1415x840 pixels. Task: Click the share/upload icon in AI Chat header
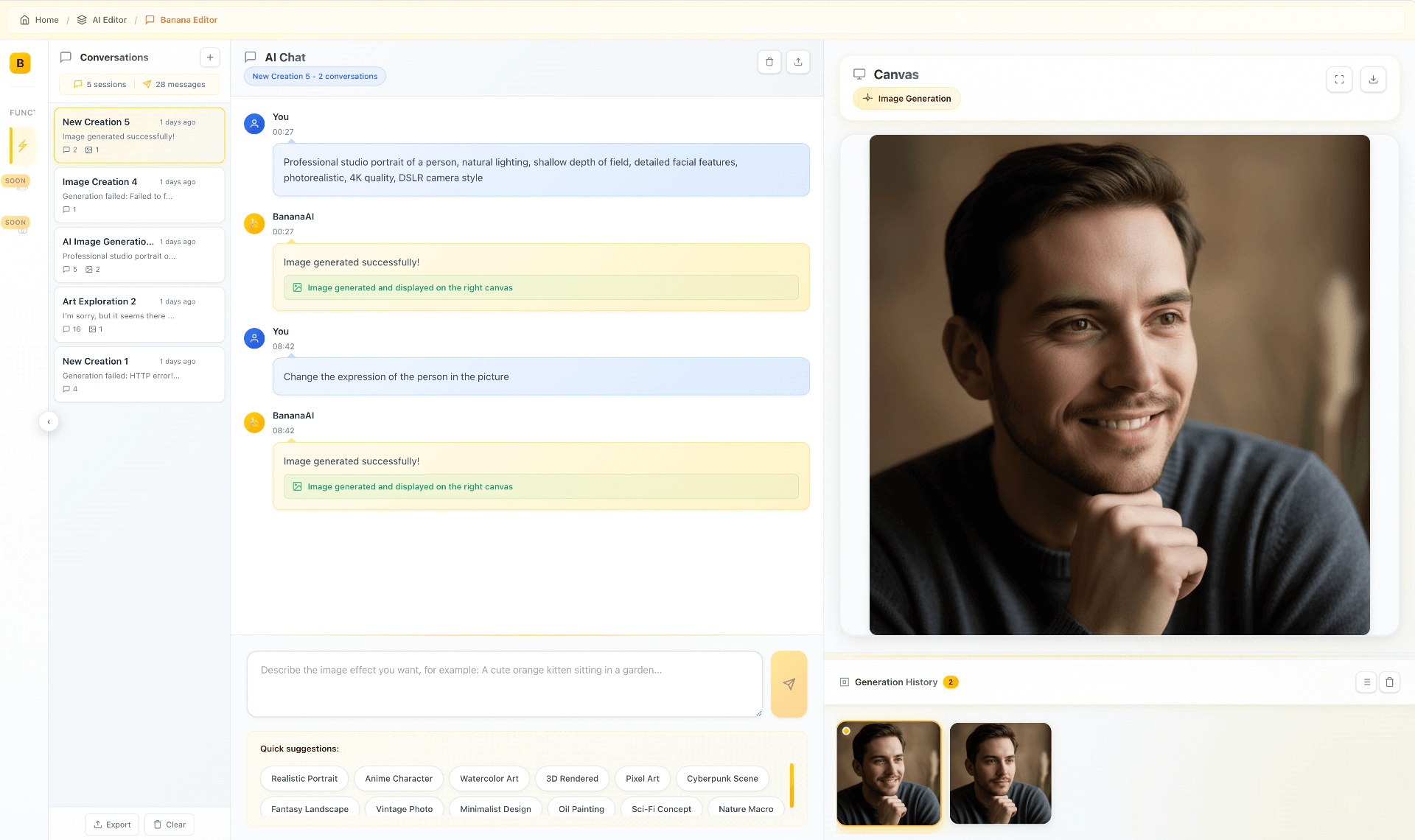(798, 62)
